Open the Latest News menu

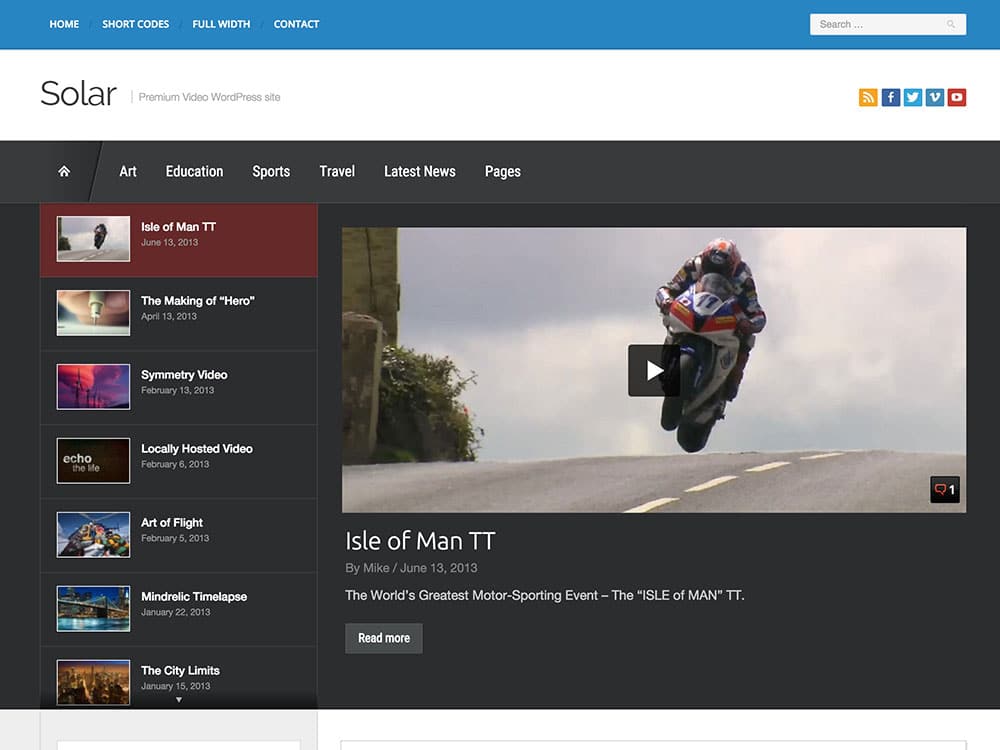[x=419, y=172]
